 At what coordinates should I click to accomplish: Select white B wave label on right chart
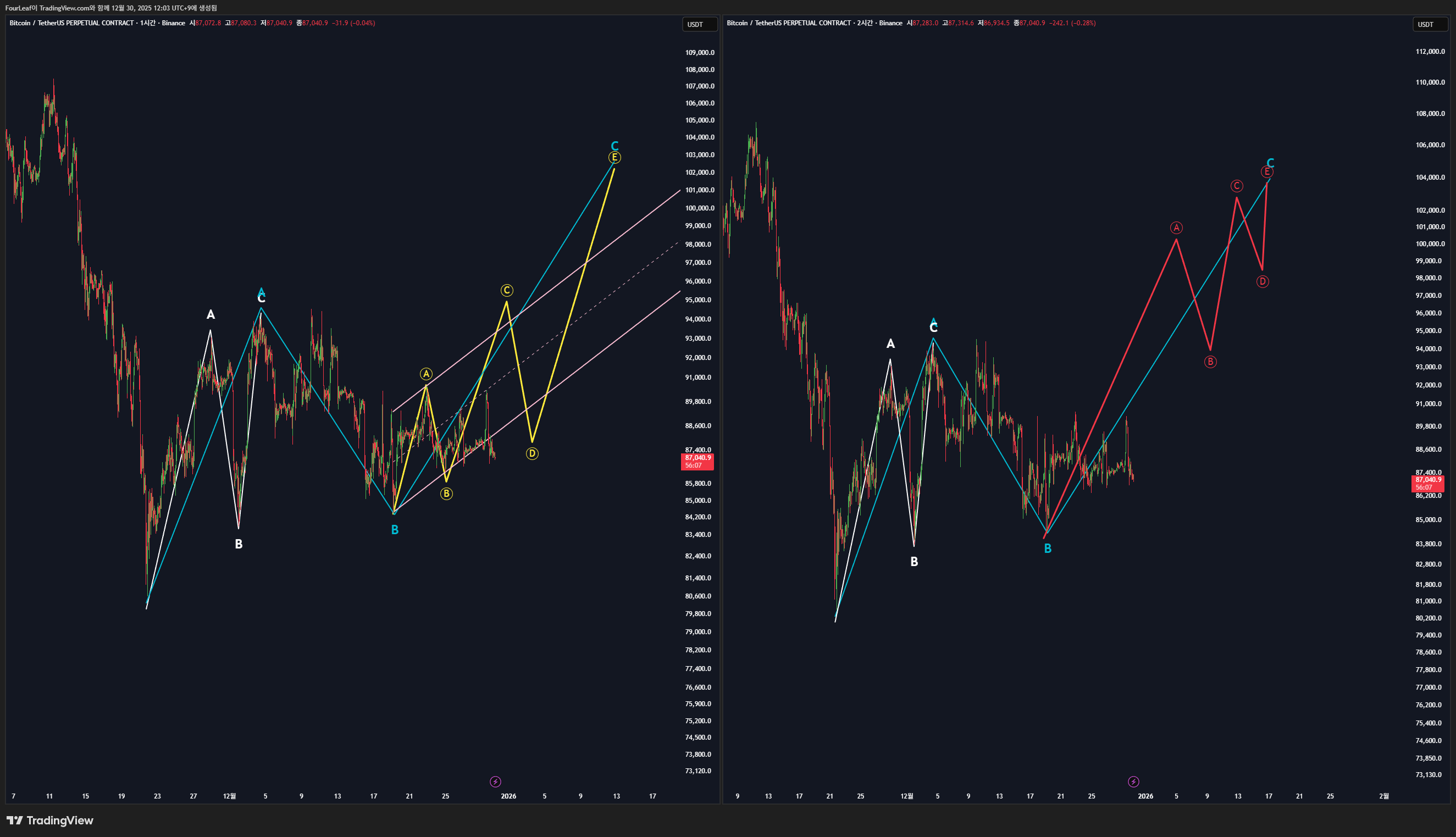(x=914, y=562)
